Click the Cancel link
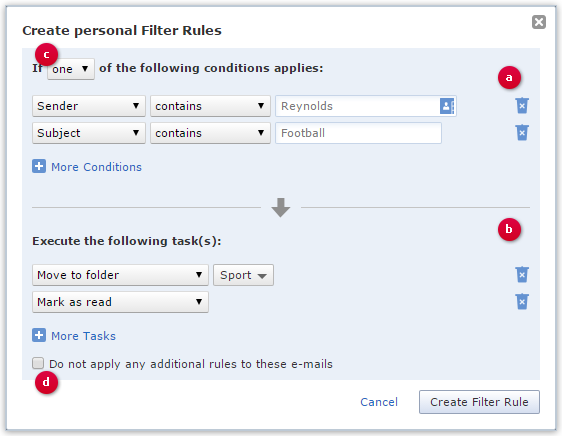The image size is (562, 436). tap(379, 402)
